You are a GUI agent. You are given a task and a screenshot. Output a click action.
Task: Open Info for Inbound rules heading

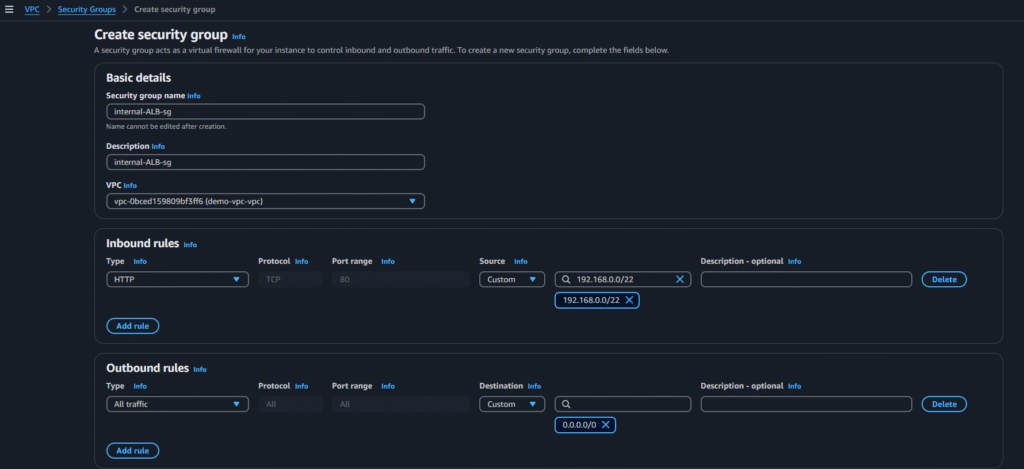[x=190, y=245]
